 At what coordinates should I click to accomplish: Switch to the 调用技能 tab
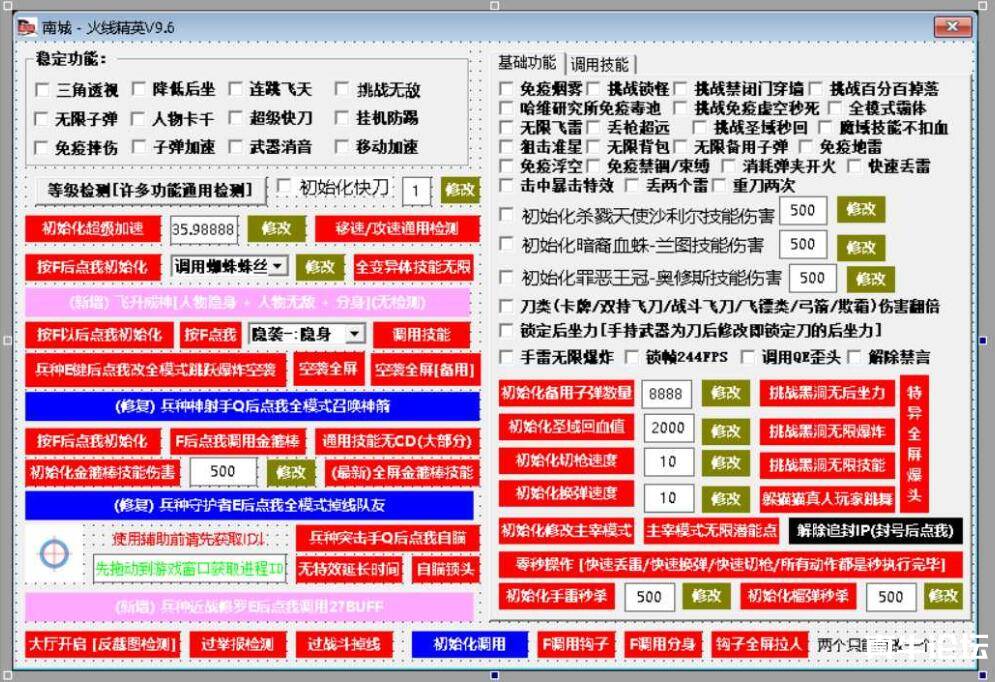599,64
